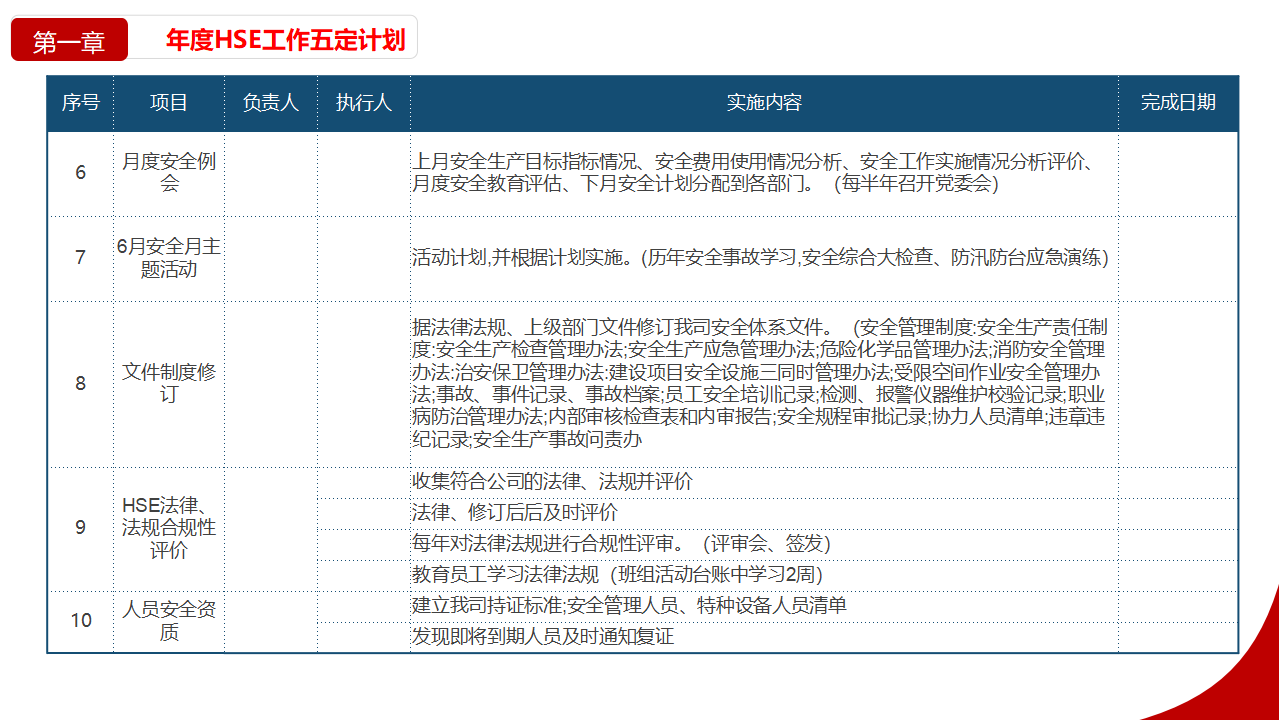Image resolution: width=1279 pixels, height=720 pixels.
Task: Click the line 收集符合公司的法律、法规并评价
Action: tap(552, 482)
